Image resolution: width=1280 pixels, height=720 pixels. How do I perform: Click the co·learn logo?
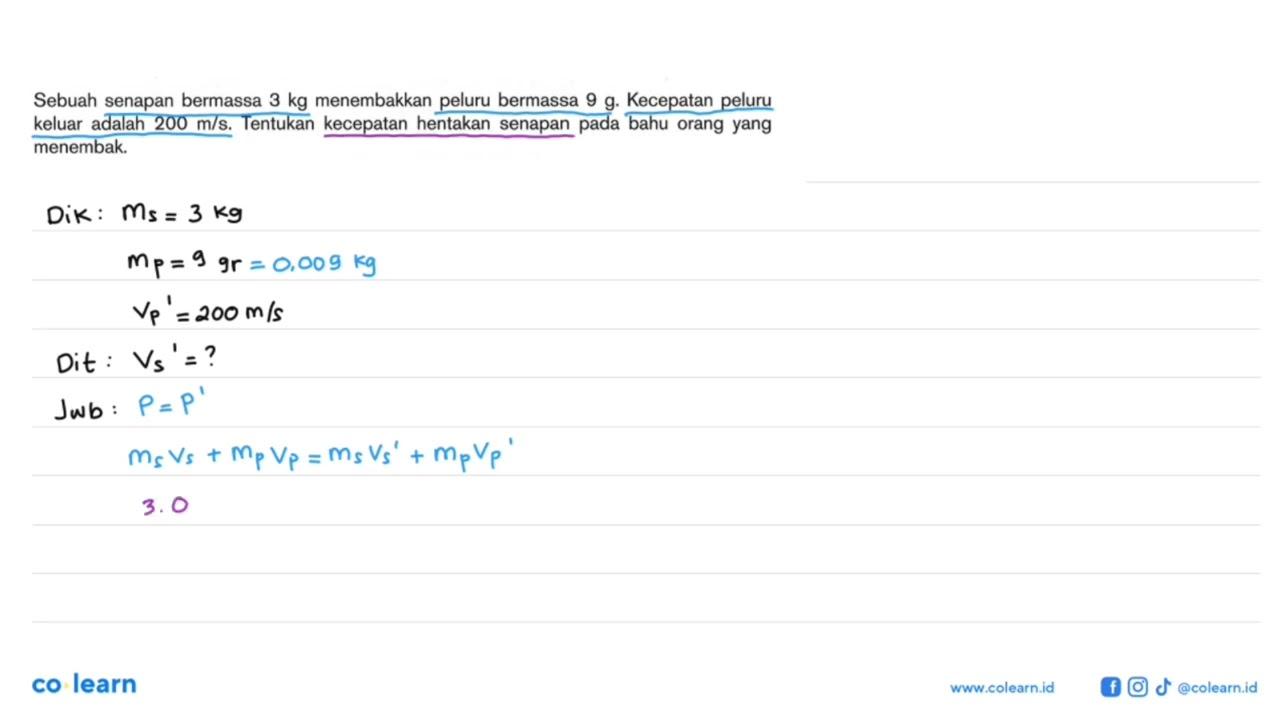point(84,684)
